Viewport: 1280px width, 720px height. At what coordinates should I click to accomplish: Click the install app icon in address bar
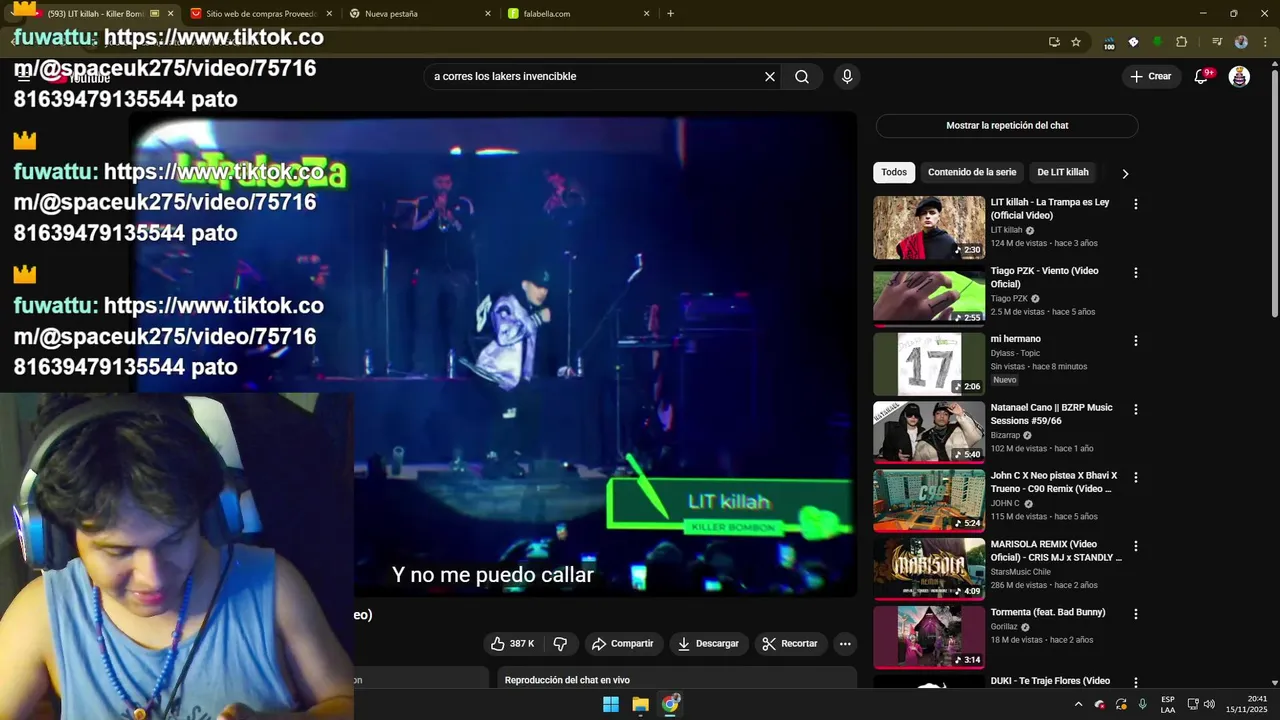click(x=1054, y=42)
